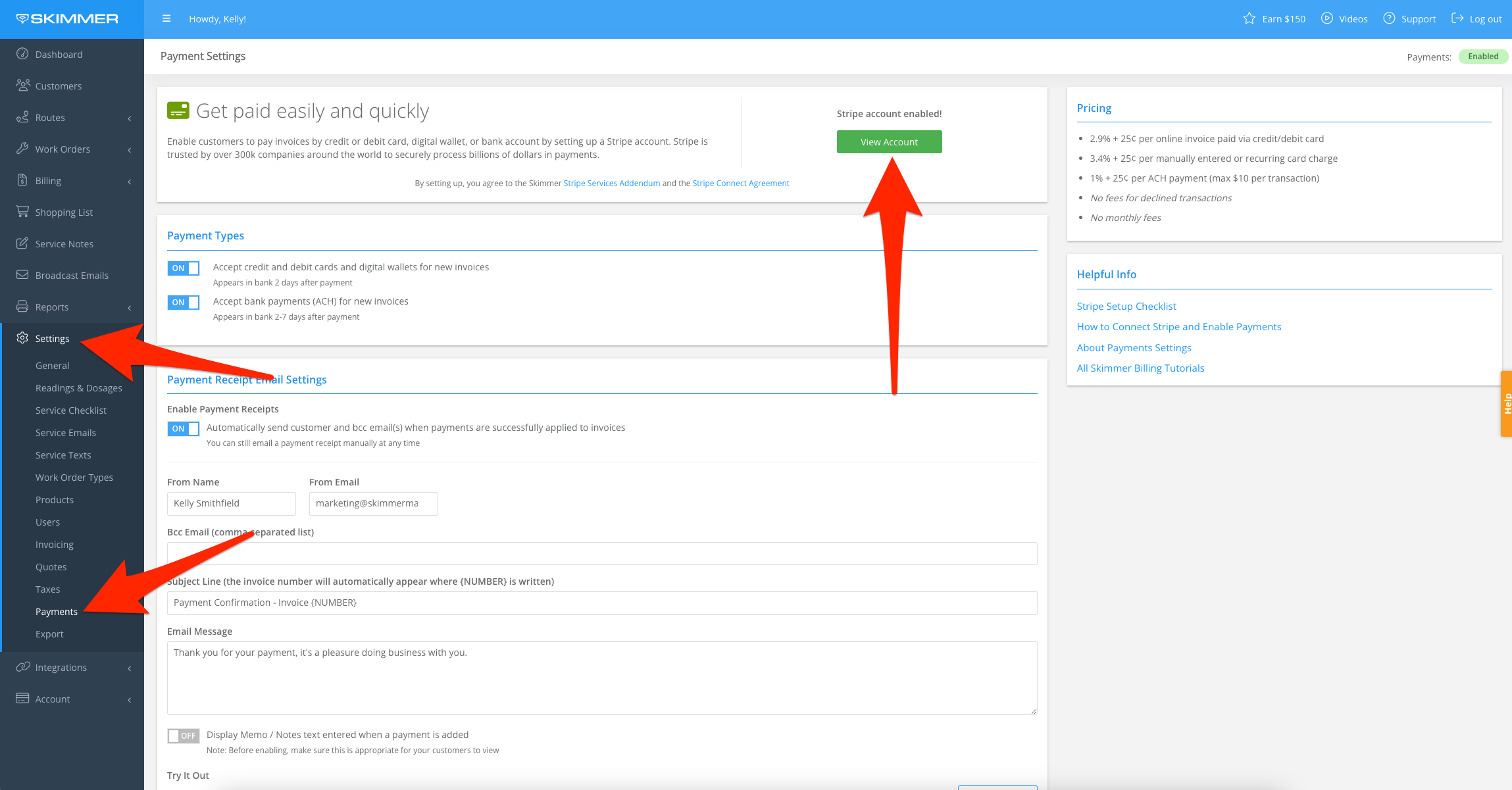Click the green View Account button
Image resolution: width=1512 pixels, height=790 pixels.
(889, 142)
